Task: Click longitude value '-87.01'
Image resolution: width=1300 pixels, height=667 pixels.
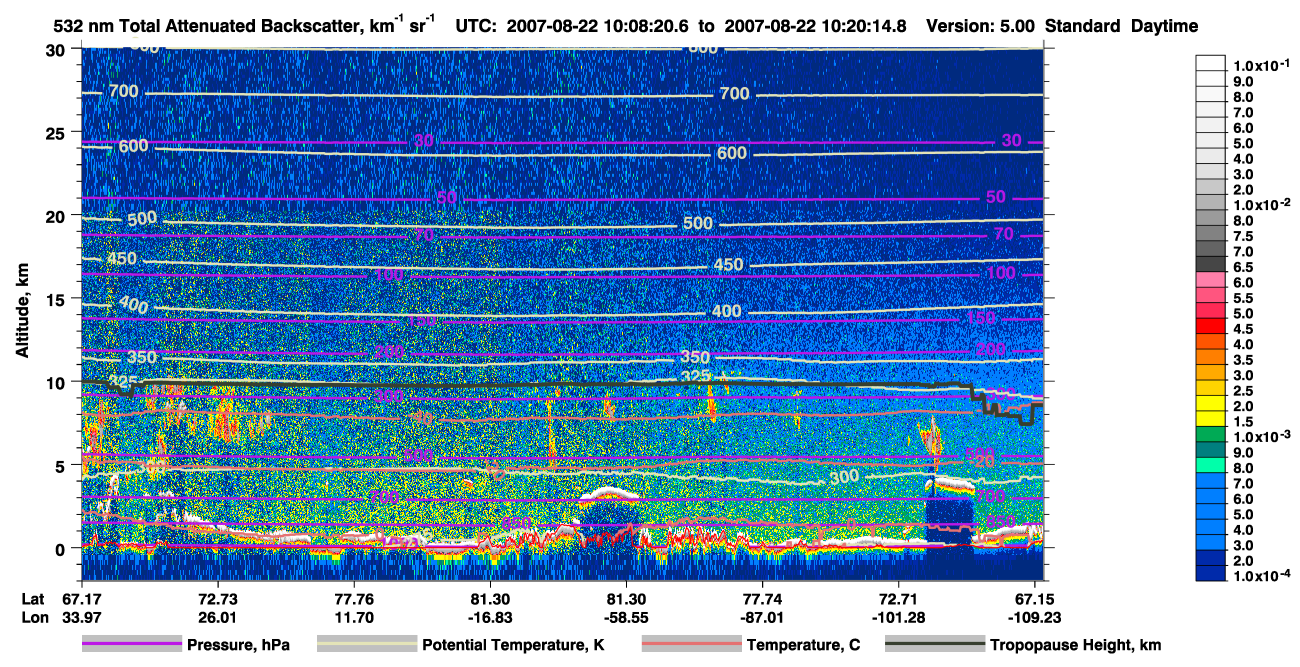Action: [762, 616]
